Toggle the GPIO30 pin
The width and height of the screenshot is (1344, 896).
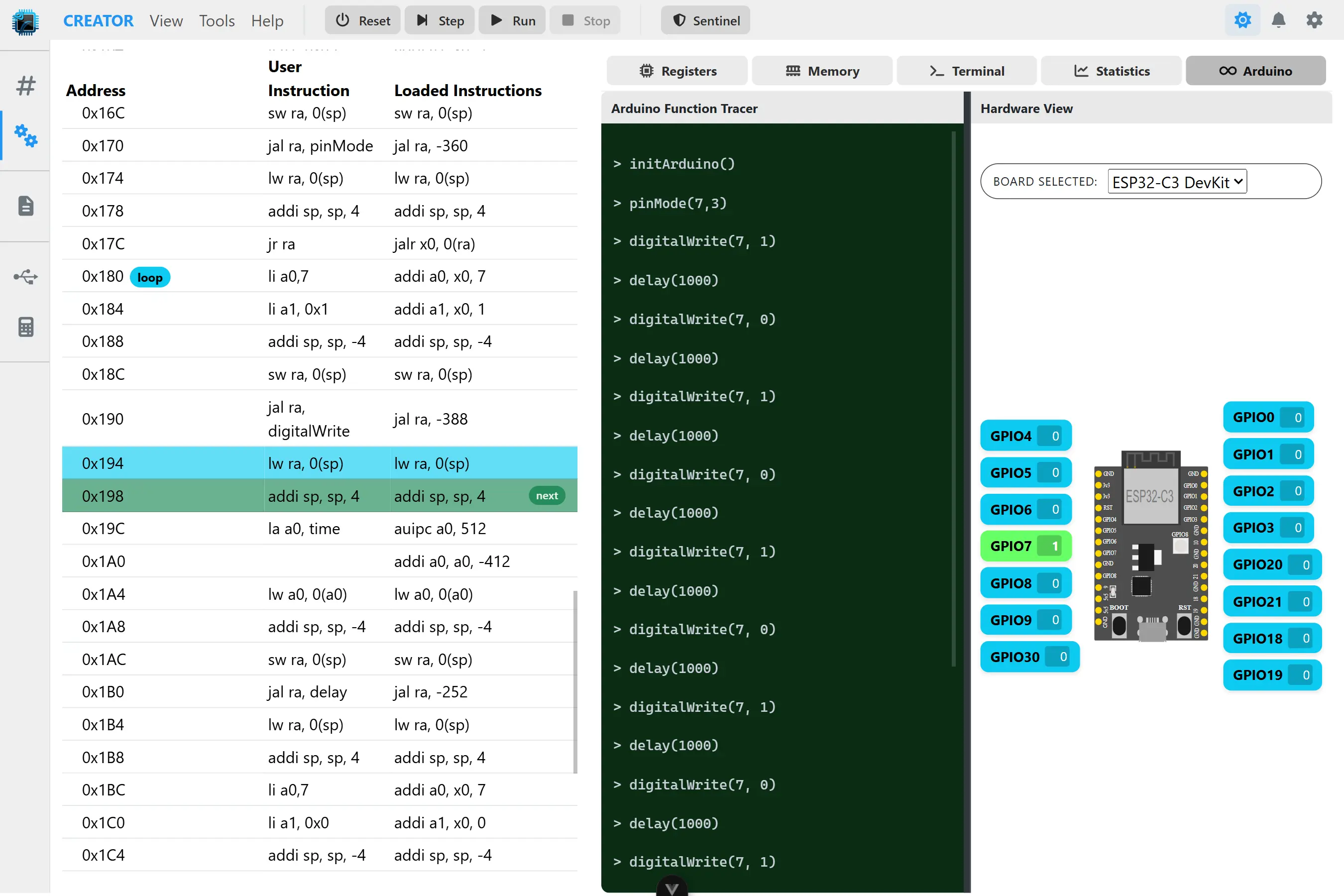tap(1030, 657)
